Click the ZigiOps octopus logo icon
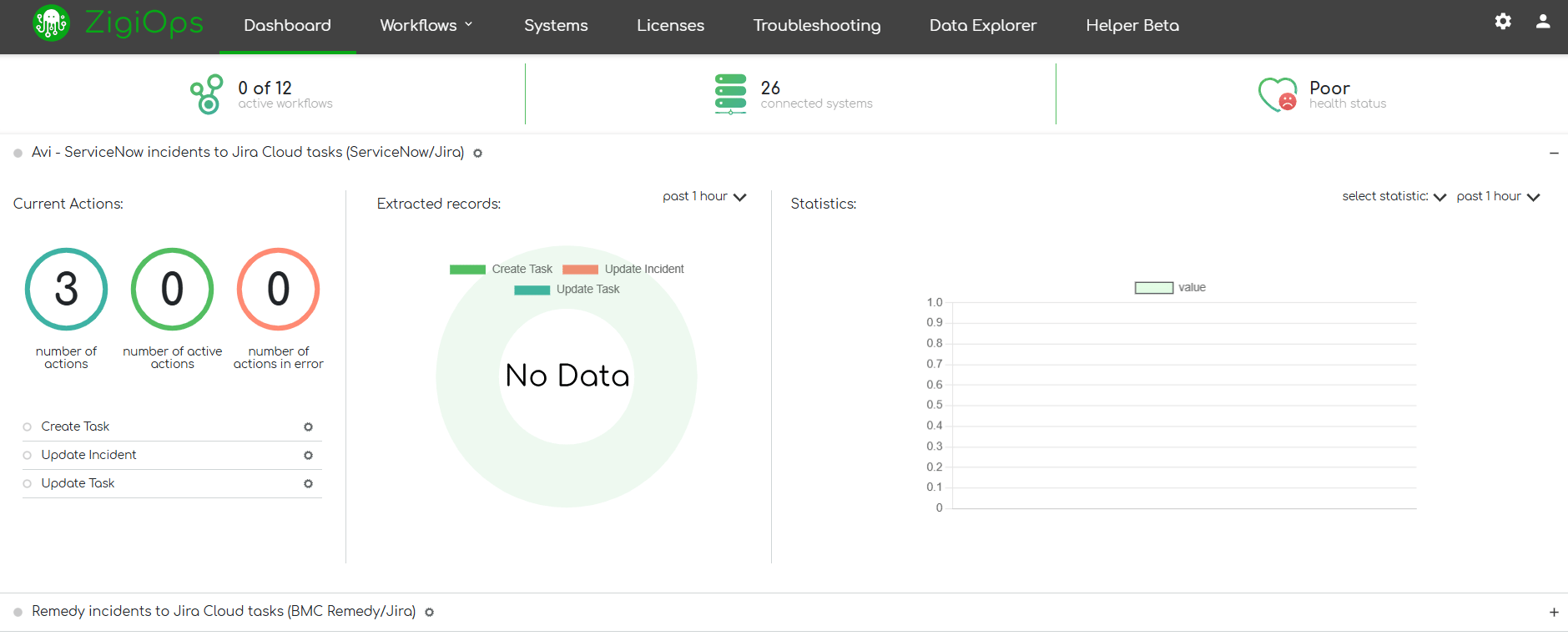 pos(51,23)
